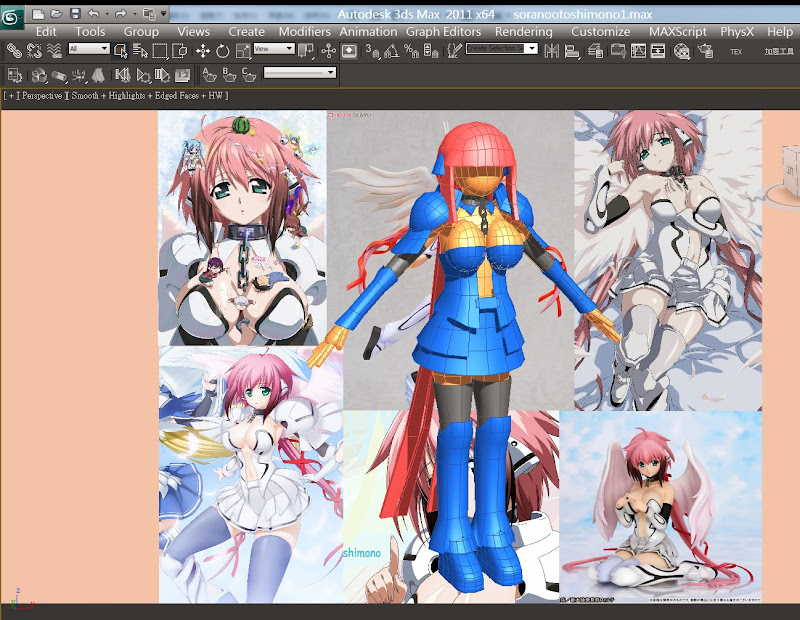Image resolution: width=800 pixels, height=620 pixels.
Task: Click the Redo arrow icon
Action: click(121, 14)
